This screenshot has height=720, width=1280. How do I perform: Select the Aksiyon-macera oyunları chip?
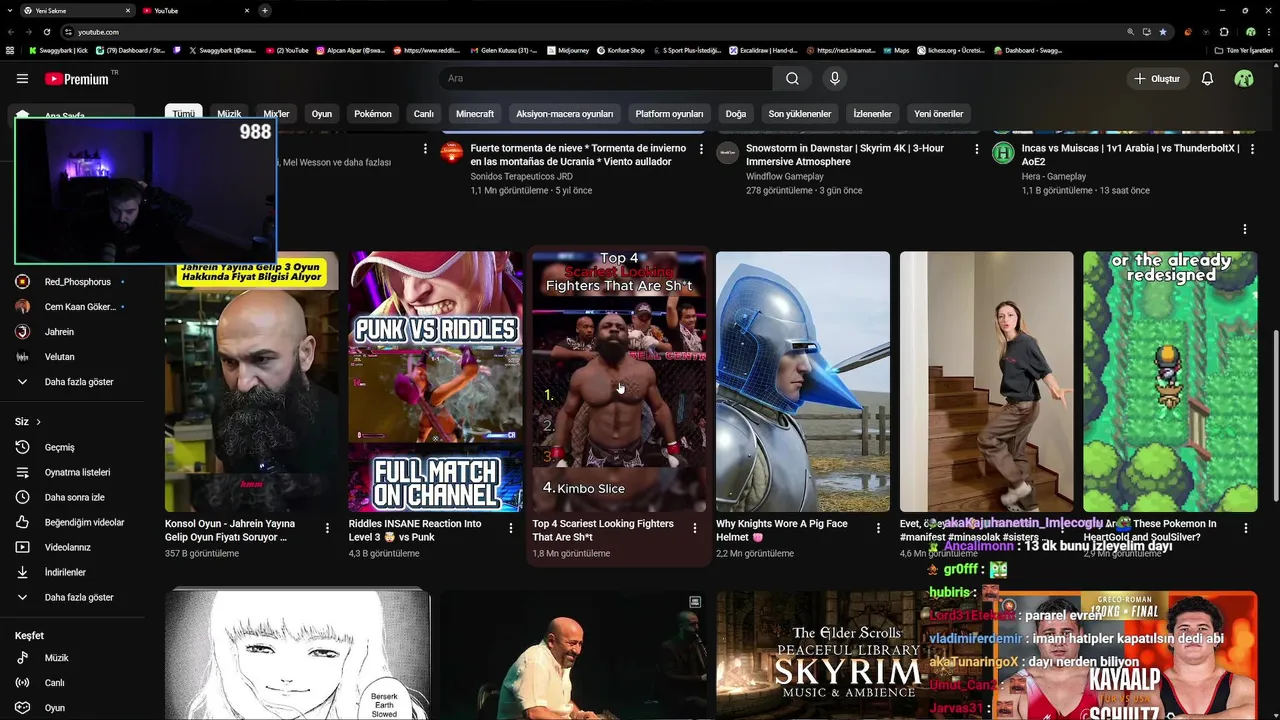564,114
